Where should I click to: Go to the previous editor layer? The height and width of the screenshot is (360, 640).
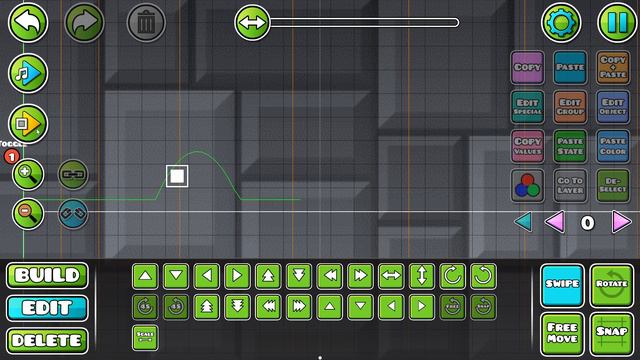(555, 222)
